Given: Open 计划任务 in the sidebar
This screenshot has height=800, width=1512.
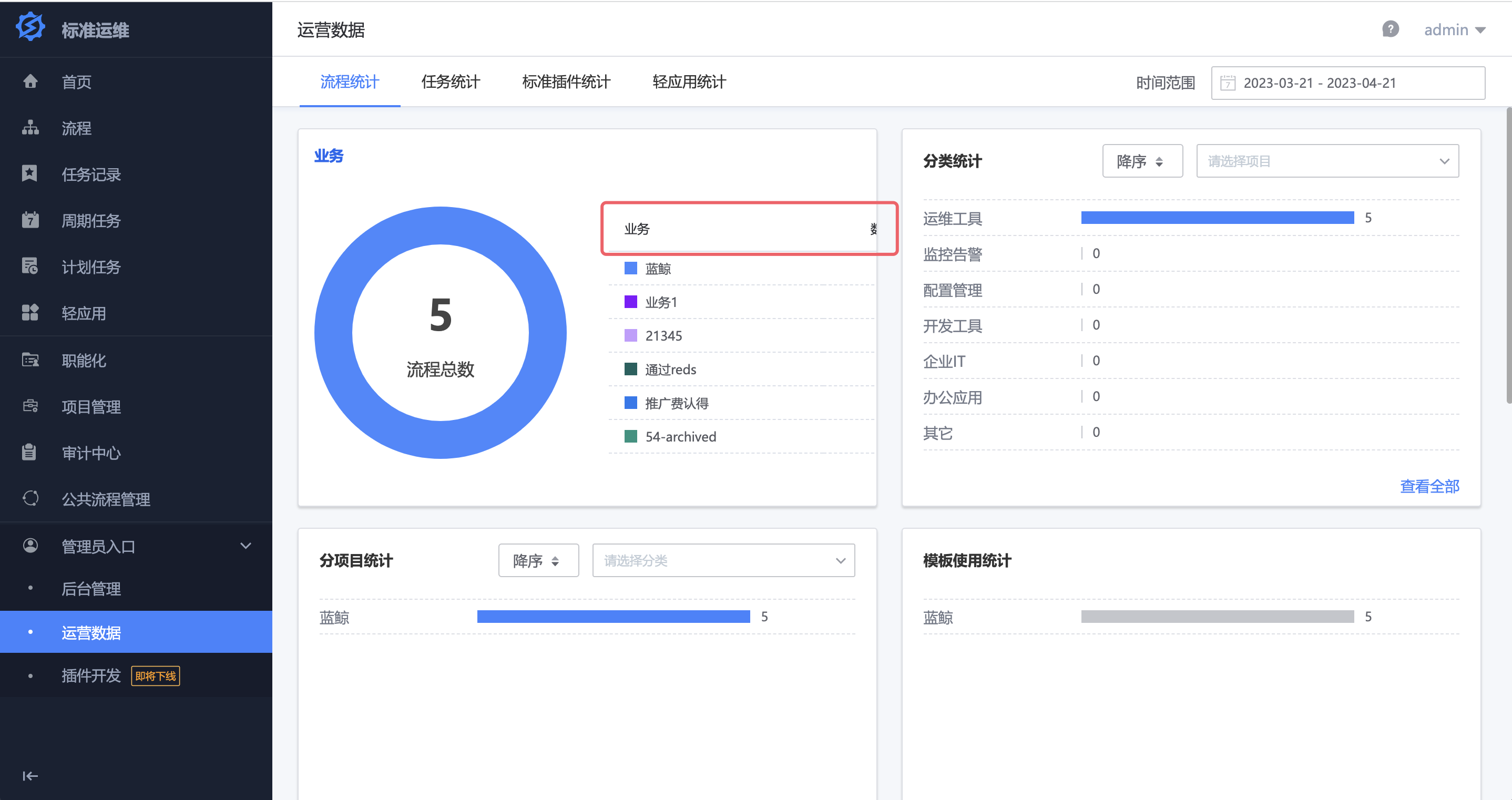Looking at the screenshot, I should click(x=30, y=266).
